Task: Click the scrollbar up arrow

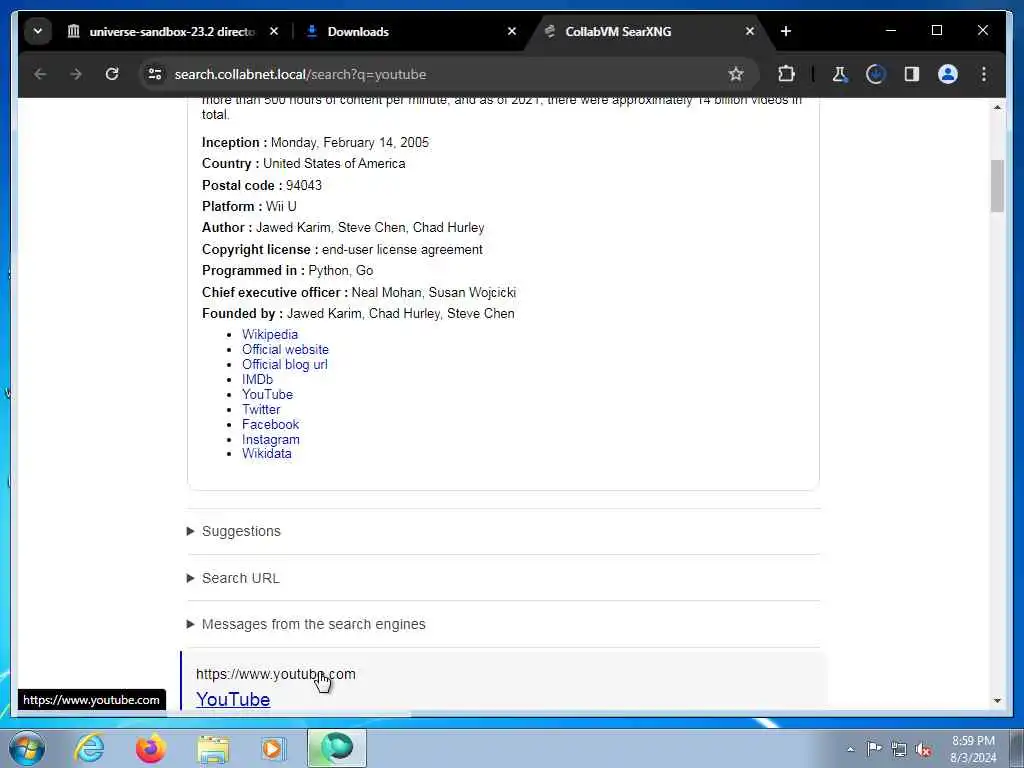Action: point(997,107)
